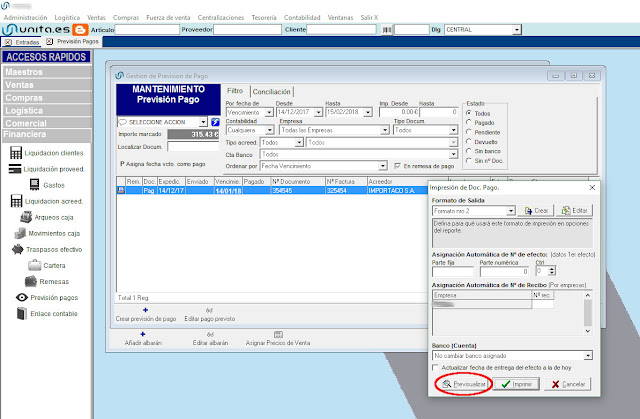640x419 pixels.
Task: Click Añadir albarán plus icon
Action: (143, 334)
